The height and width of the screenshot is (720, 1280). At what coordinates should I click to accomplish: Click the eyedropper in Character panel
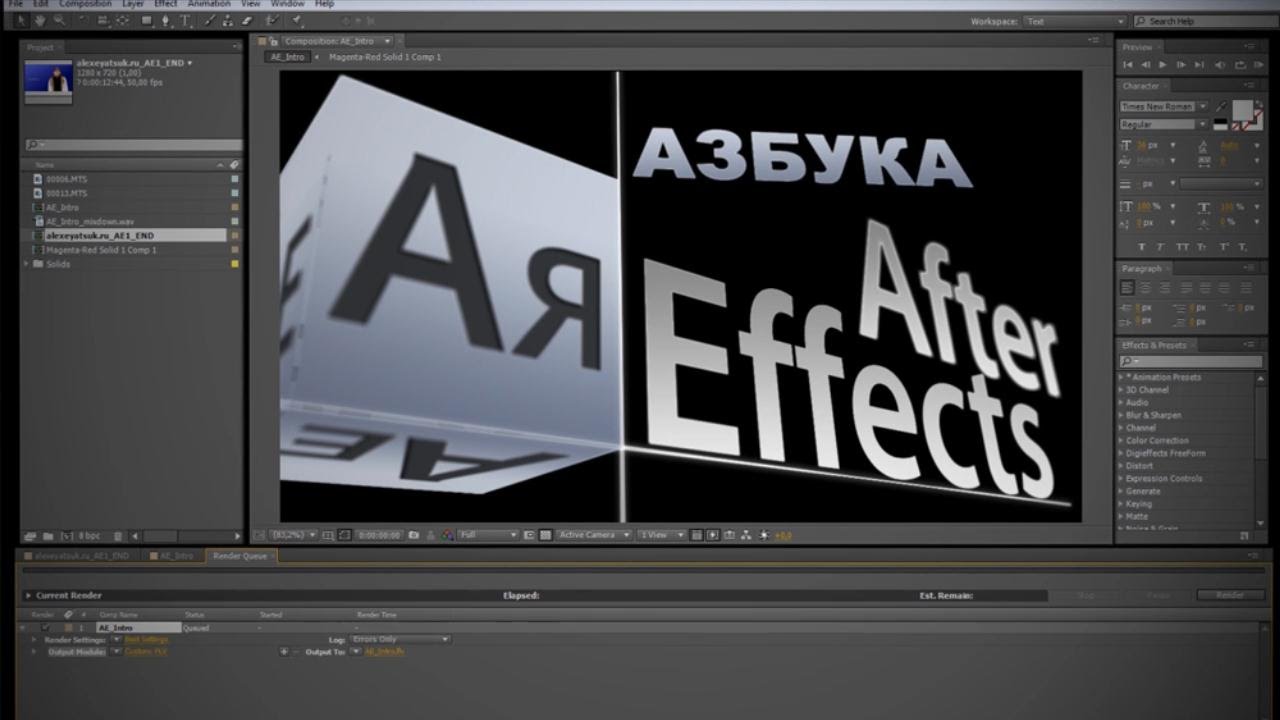[1221, 106]
